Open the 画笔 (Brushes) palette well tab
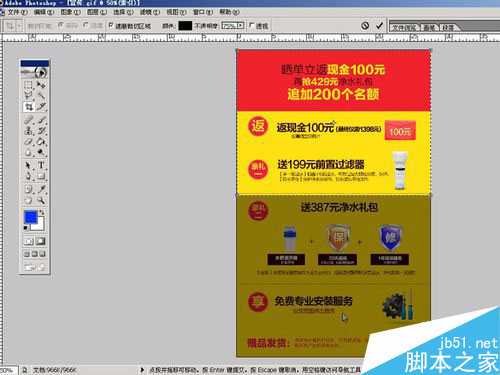The image size is (500, 375). point(429,28)
